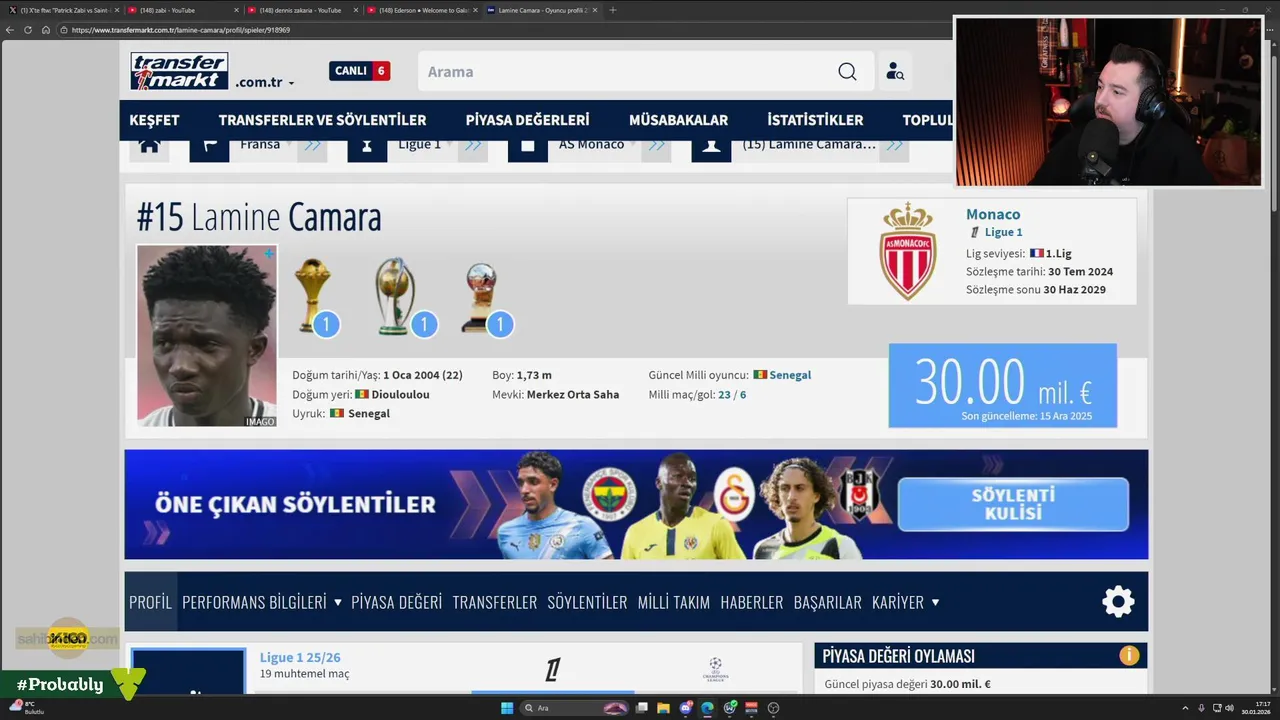The image size is (1280, 720).
Task: Open the Keşfet menu
Action: pos(154,120)
